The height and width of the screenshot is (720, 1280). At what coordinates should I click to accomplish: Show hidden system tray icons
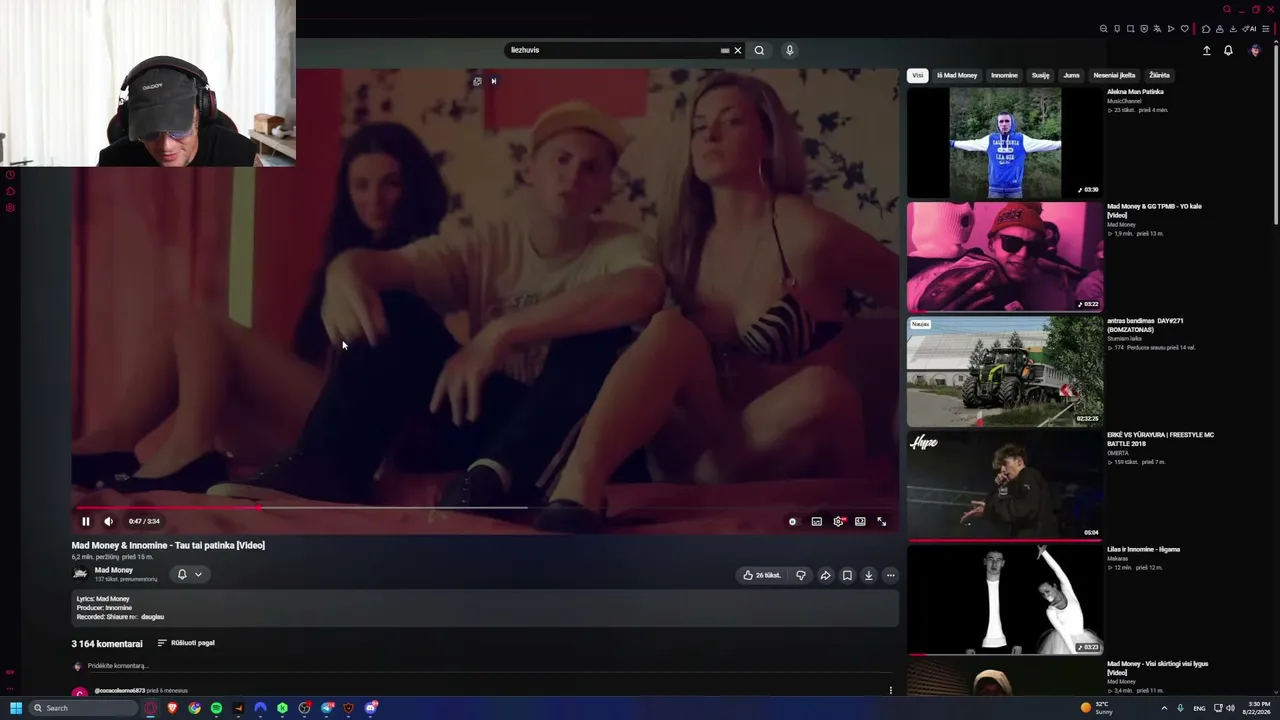[1163, 708]
